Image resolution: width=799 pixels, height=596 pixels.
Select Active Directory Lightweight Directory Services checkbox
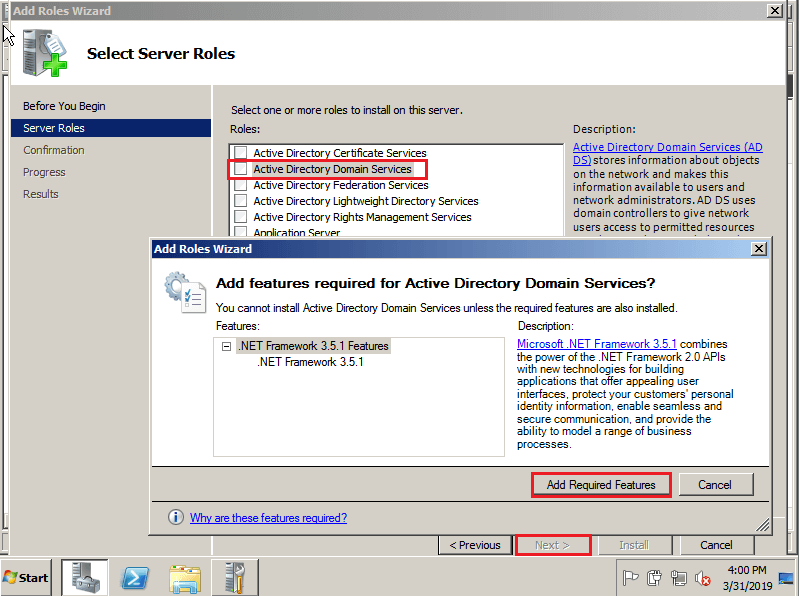[x=241, y=201]
